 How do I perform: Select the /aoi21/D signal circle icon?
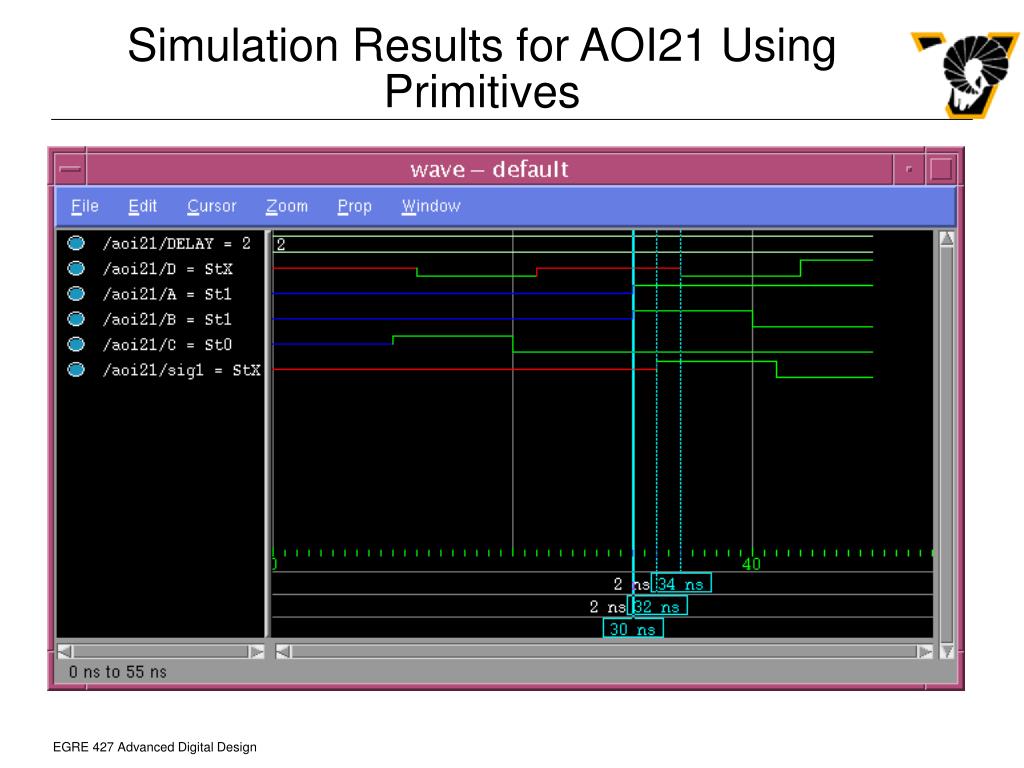point(76,268)
